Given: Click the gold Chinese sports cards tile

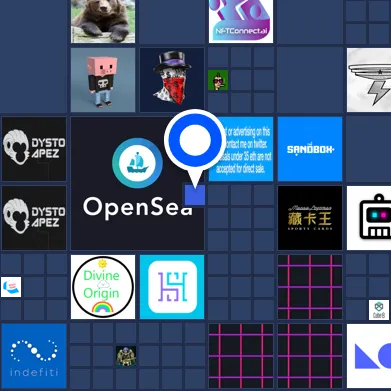Looking at the screenshot, I should tap(310, 218).
